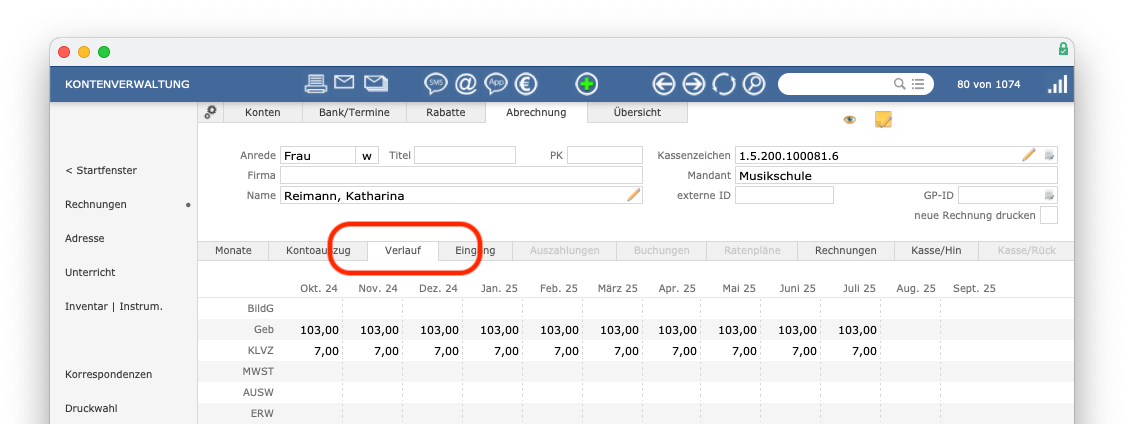Select the Verlauf sub-tab
The width and height of the screenshot is (1130, 424).
point(403,250)
